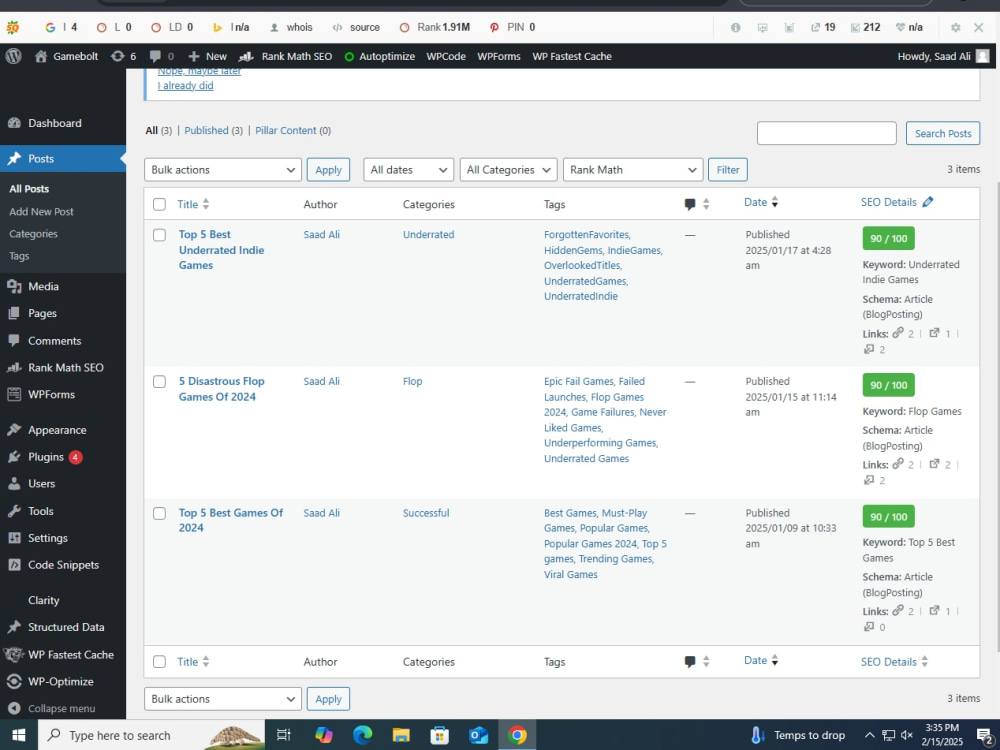Click the Underrated category link

click(x=429, y=235)
